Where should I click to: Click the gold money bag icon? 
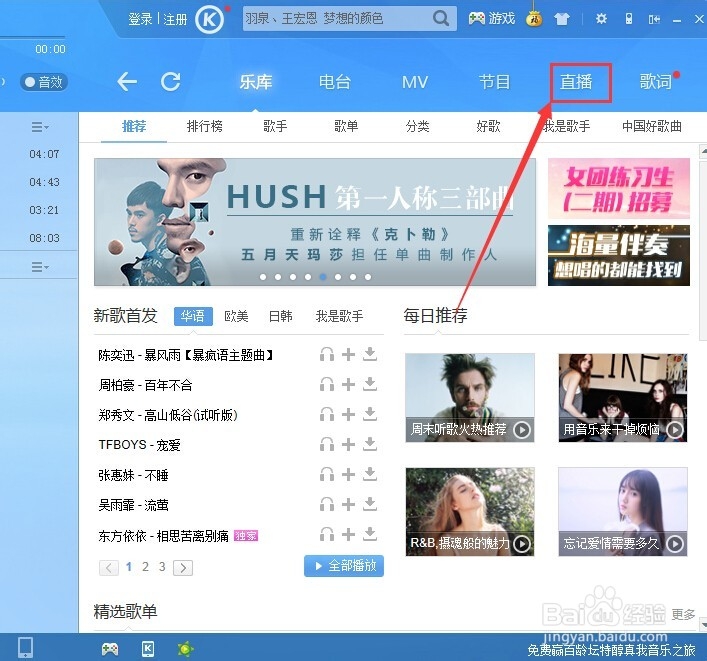(534, 18)
